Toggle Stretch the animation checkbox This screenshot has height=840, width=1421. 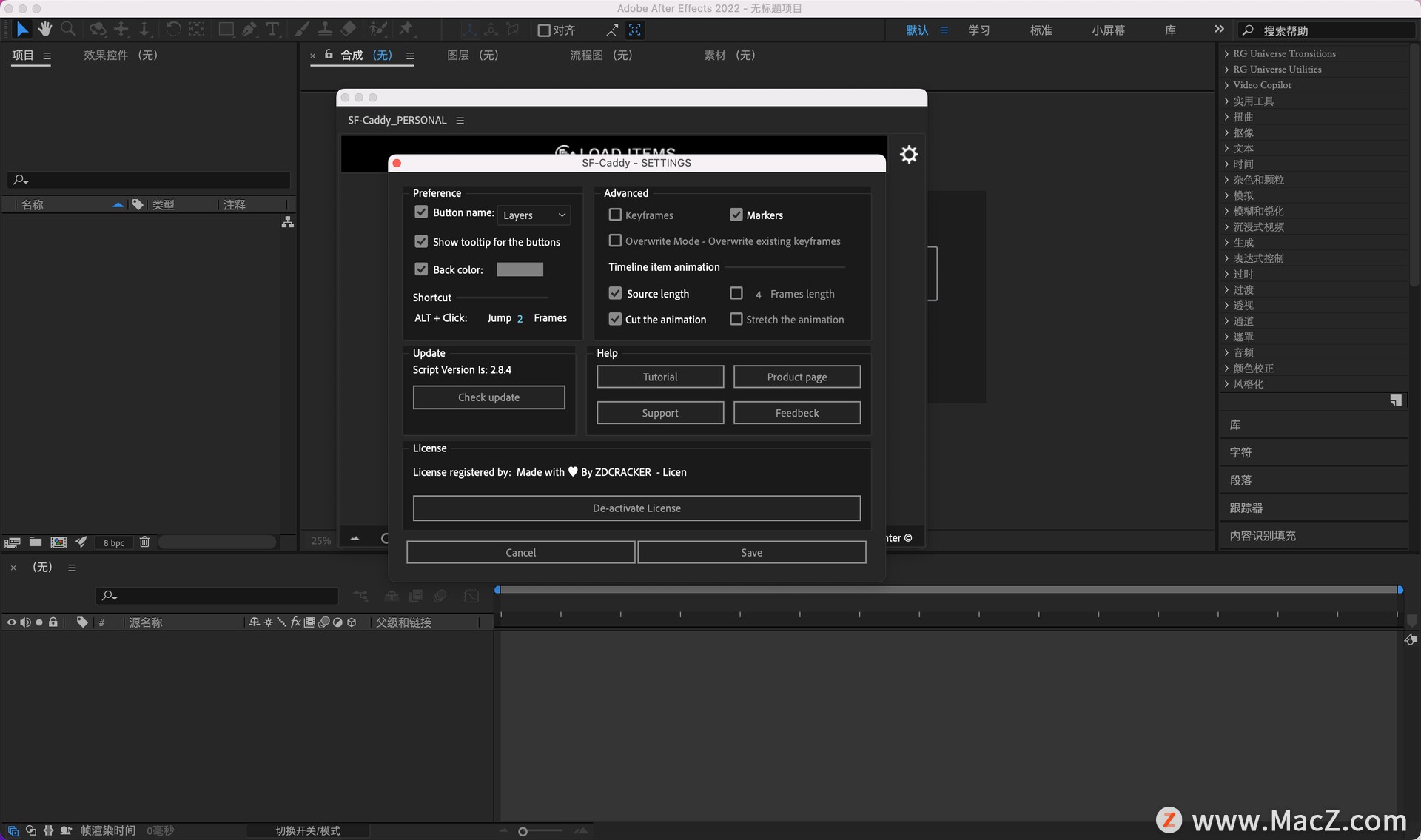pos(736,319)
